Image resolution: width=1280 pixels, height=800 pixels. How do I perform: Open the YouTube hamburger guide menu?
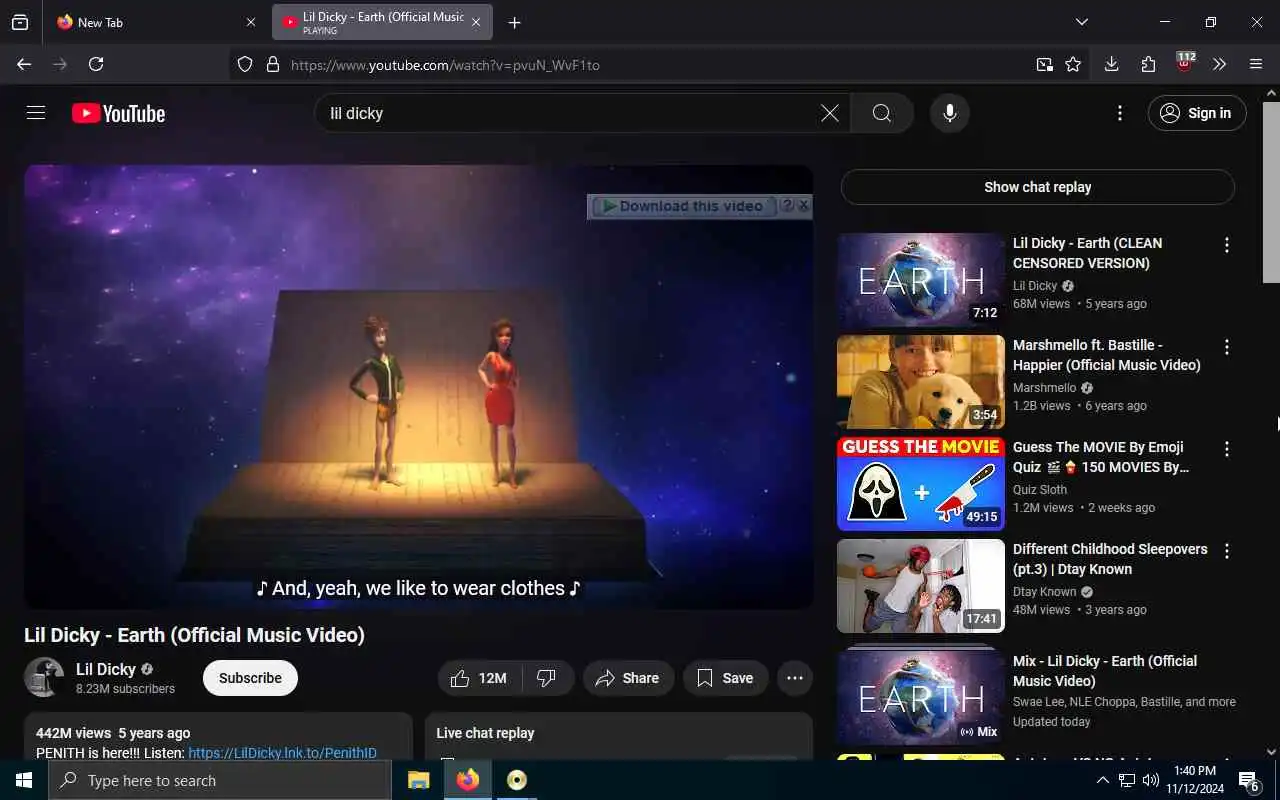click(36, 113)
